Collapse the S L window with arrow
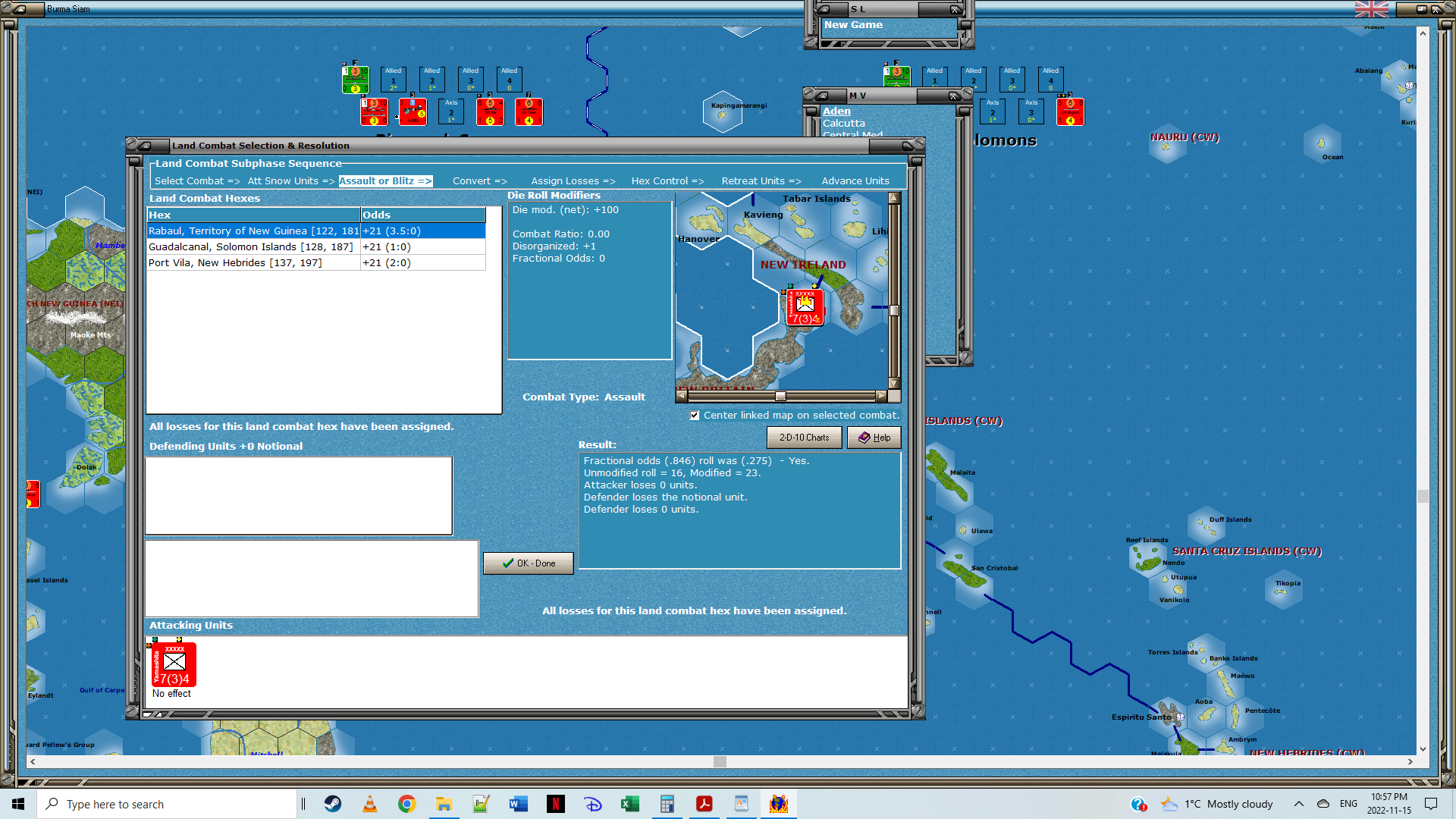This screenshot has height=819, width=1456. (824, 9)
